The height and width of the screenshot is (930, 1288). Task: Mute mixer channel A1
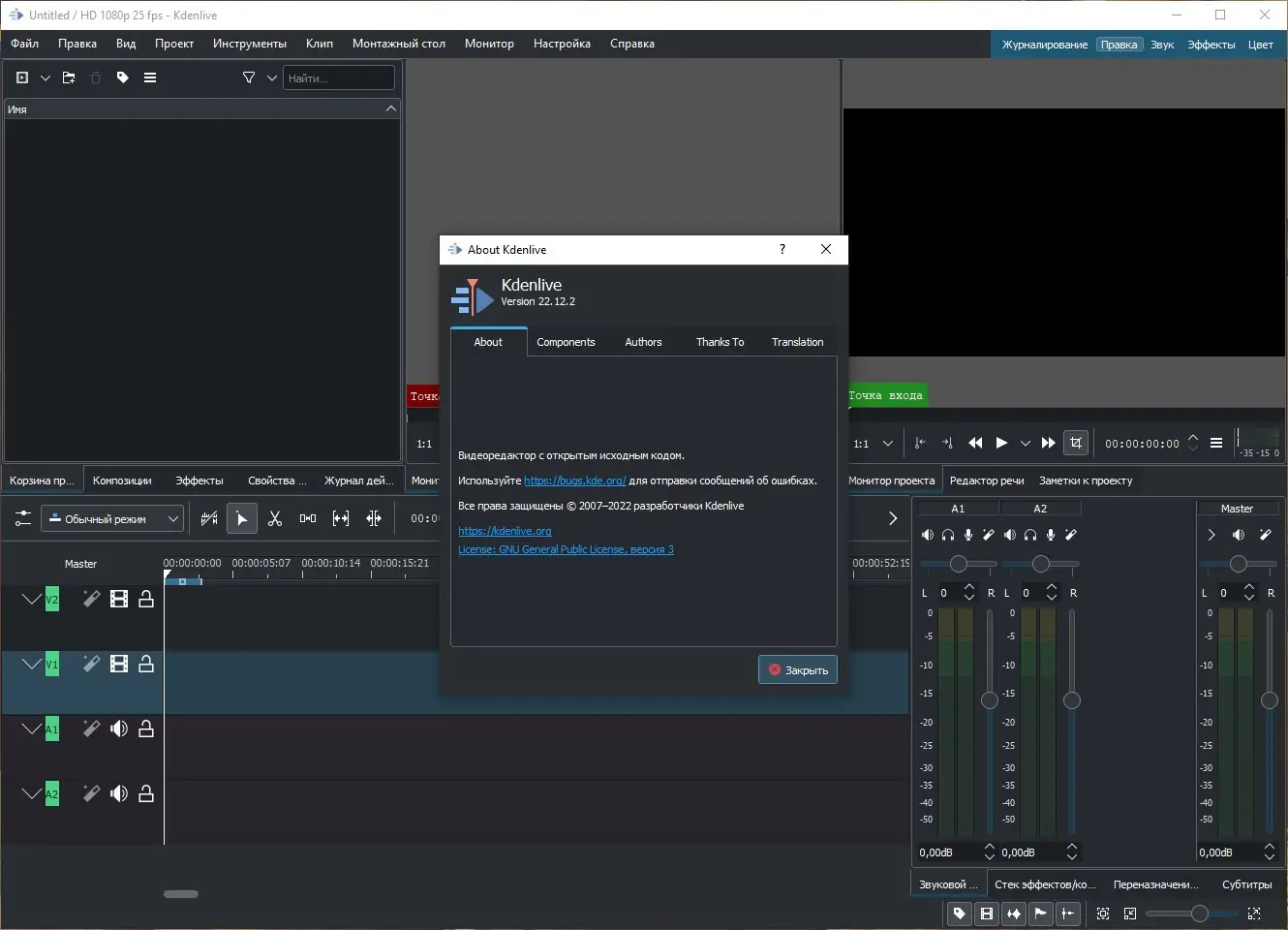tap(928, 535)
